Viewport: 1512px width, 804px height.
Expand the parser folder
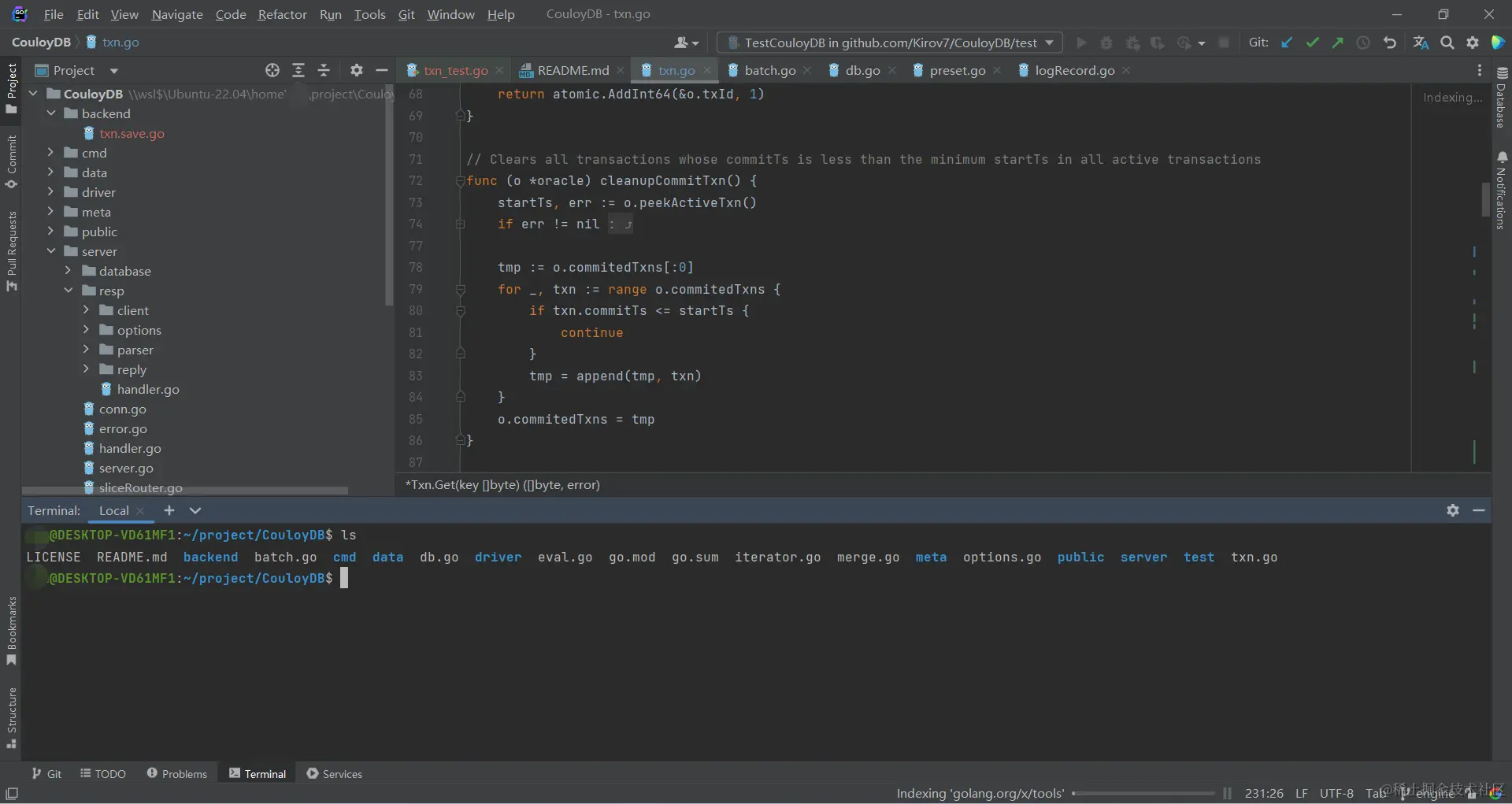coord(86,350)
